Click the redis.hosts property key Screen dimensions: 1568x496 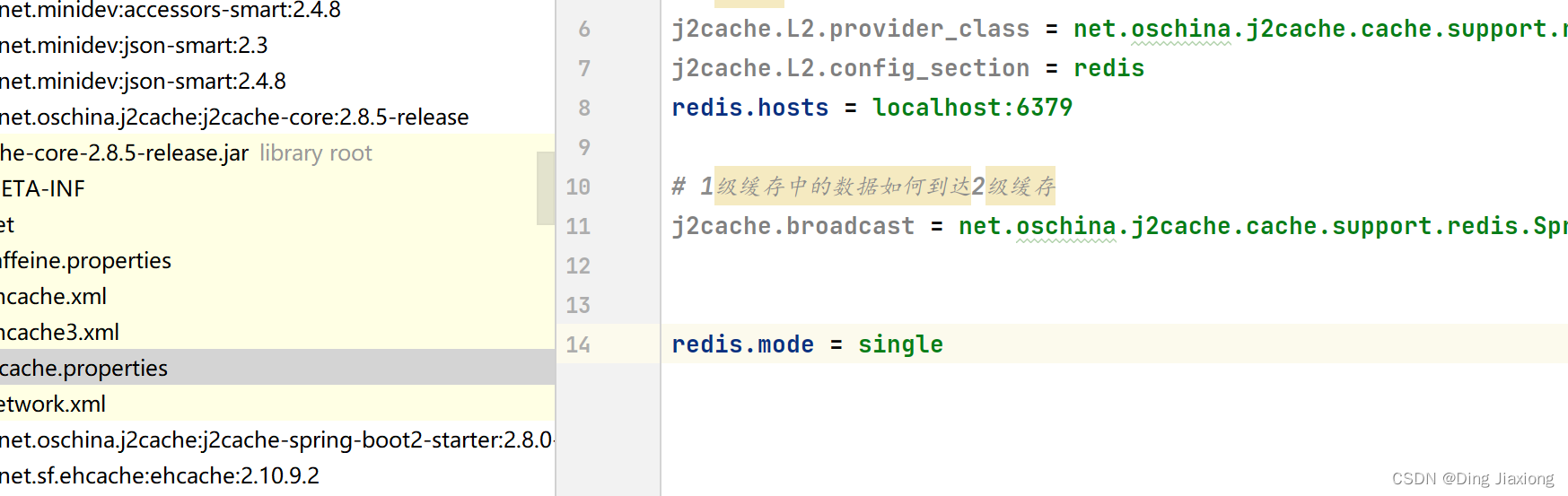749,108
